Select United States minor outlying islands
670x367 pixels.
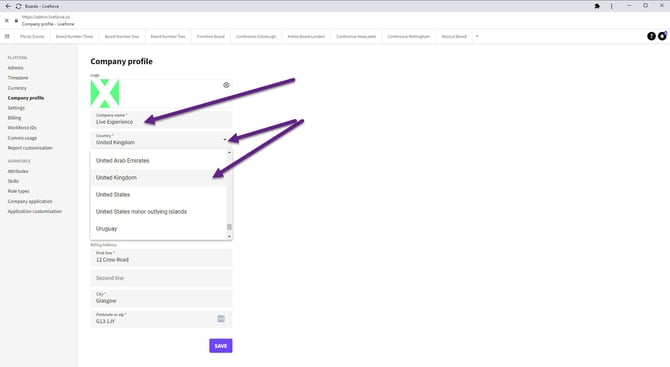tap(159, 212)
